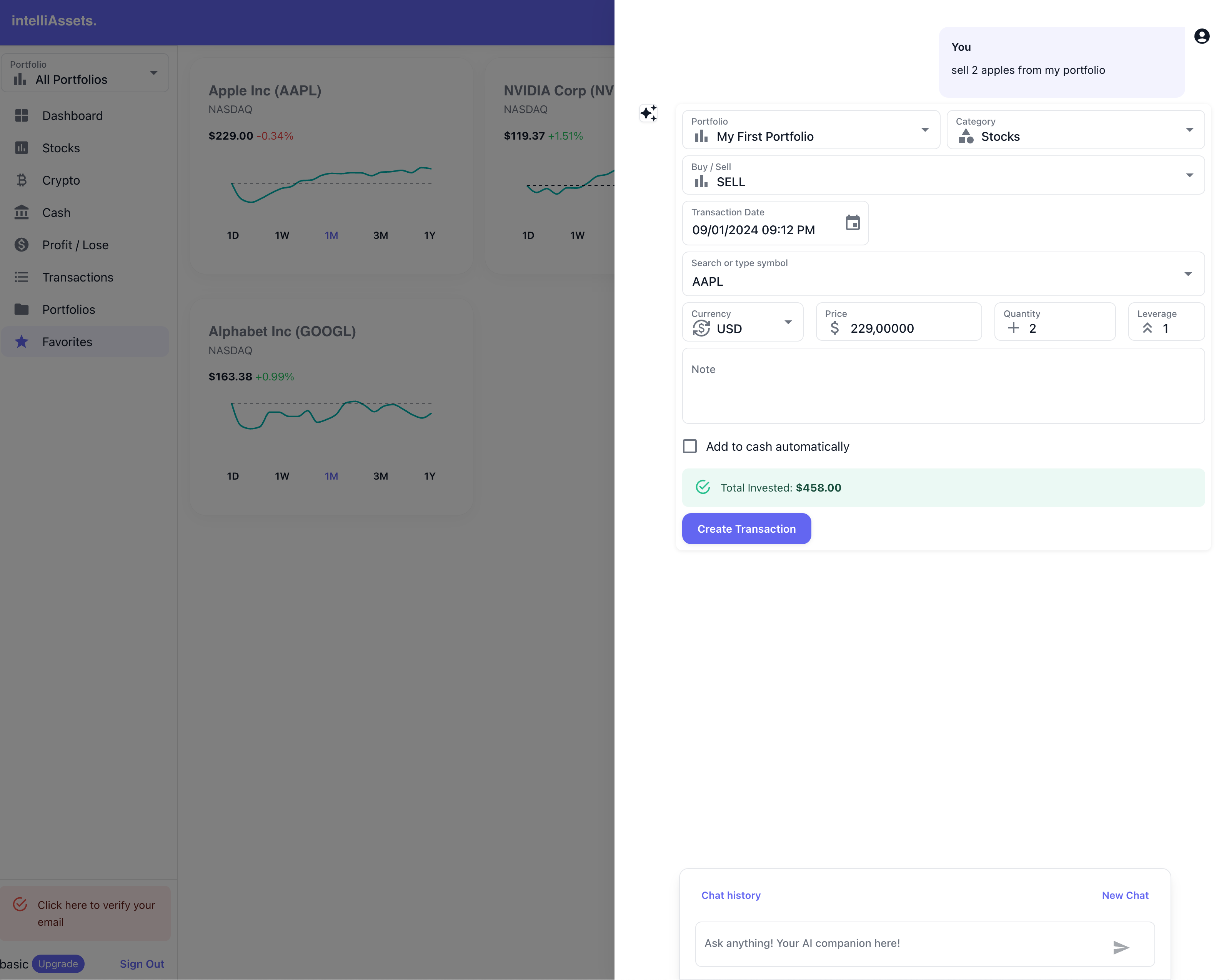Click the send message arrow icon
The image size is (1229, 980).
click(1120, 947)
